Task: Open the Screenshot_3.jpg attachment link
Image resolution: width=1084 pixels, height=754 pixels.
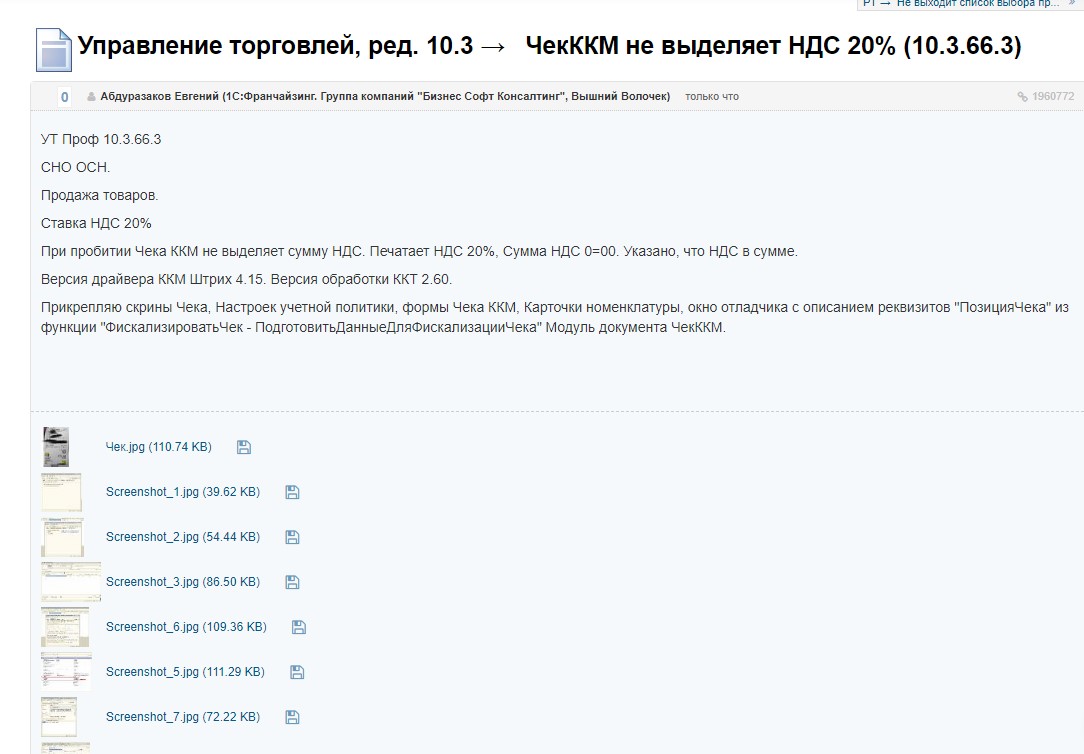Action: [x=183, y=582]
